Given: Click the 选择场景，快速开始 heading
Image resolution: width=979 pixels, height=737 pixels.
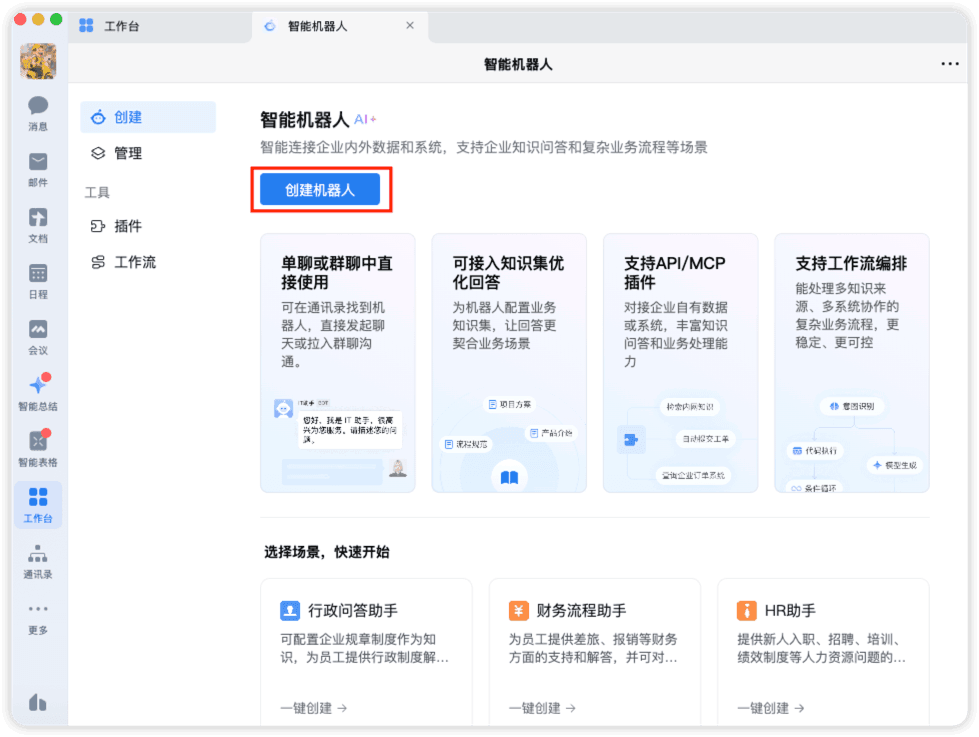Looking at the screenshot, I should 327,552.
